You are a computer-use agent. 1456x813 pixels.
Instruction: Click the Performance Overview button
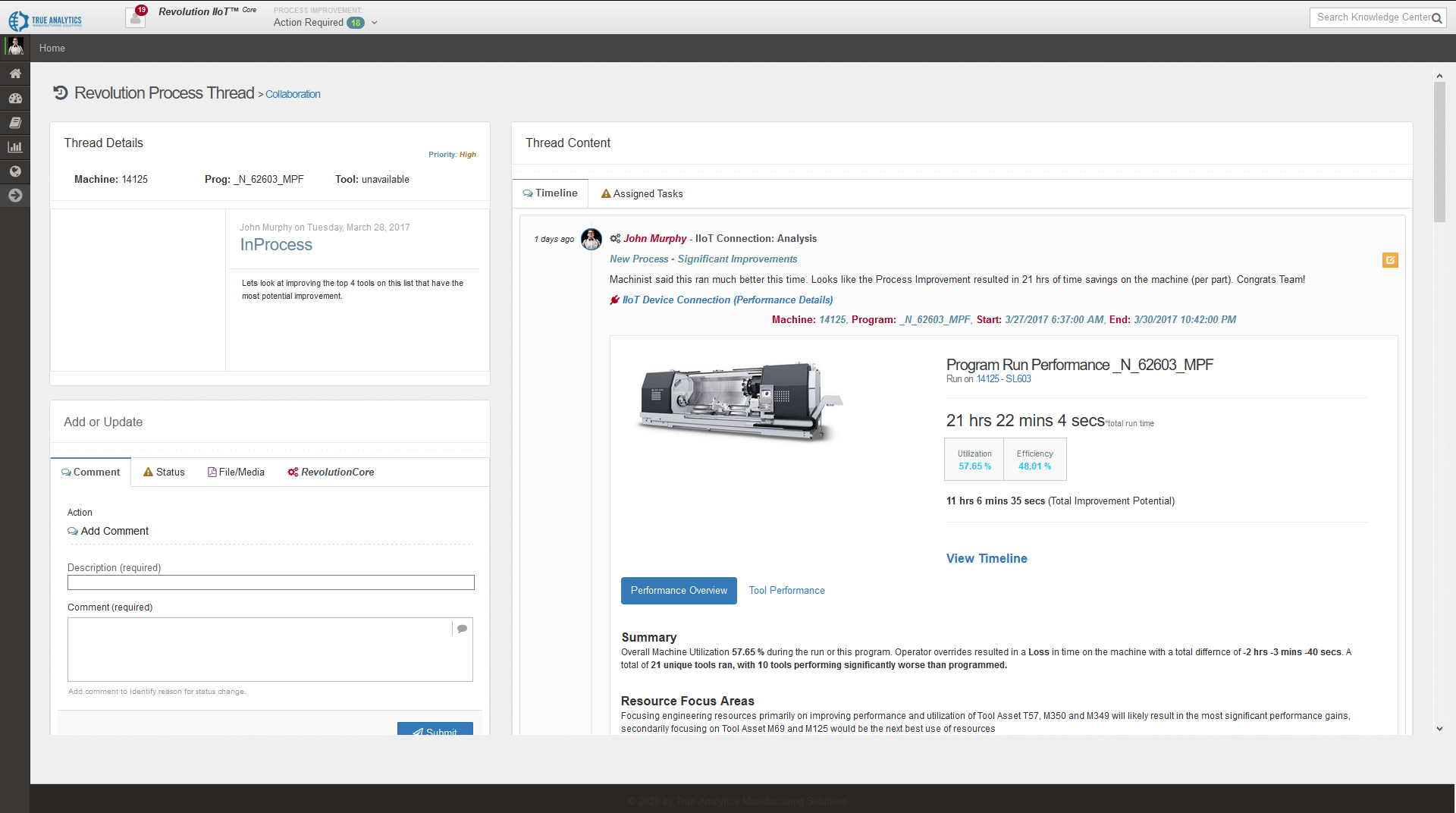click(x=678, y=591)
